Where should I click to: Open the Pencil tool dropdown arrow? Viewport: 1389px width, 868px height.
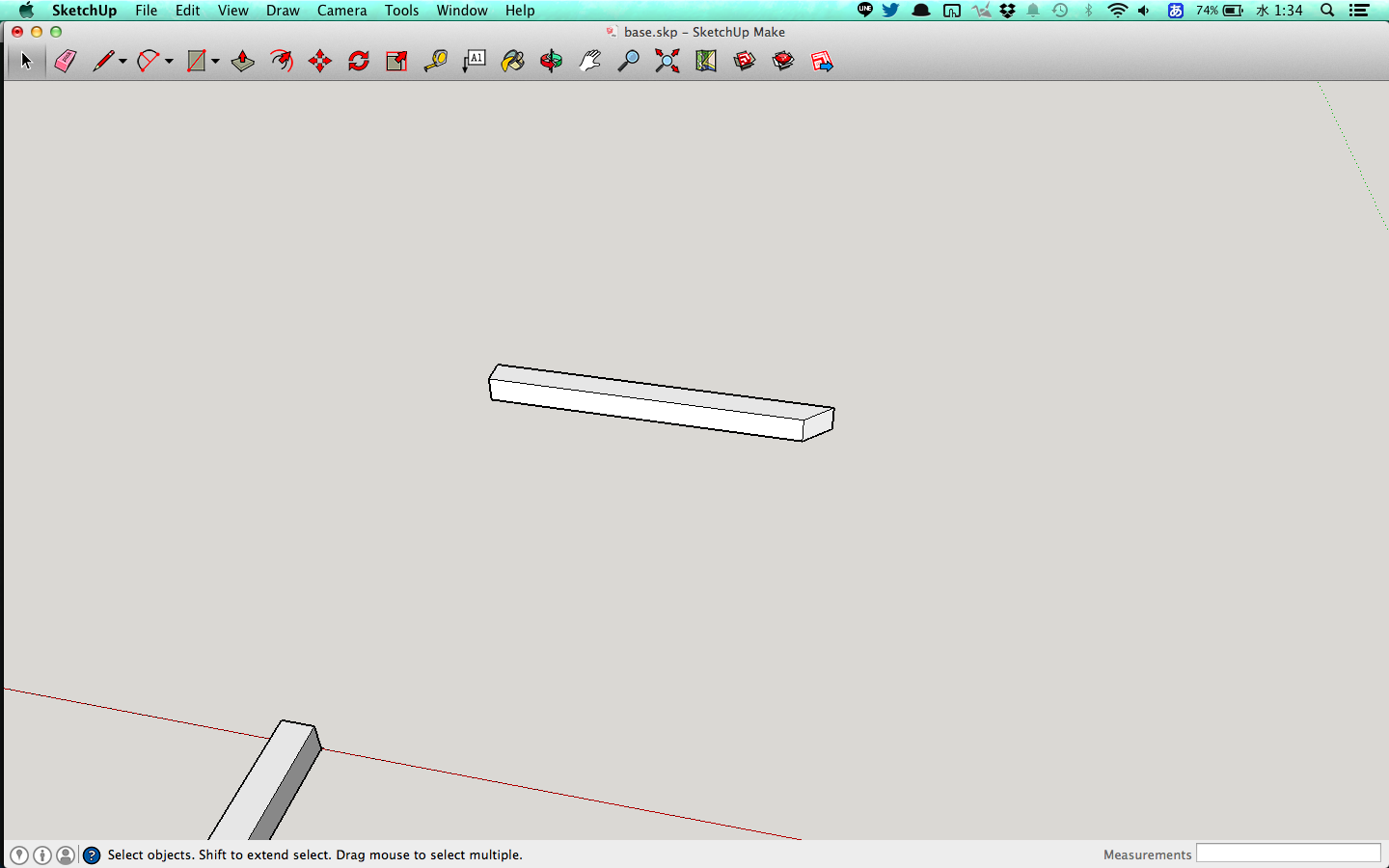(123, 62)
